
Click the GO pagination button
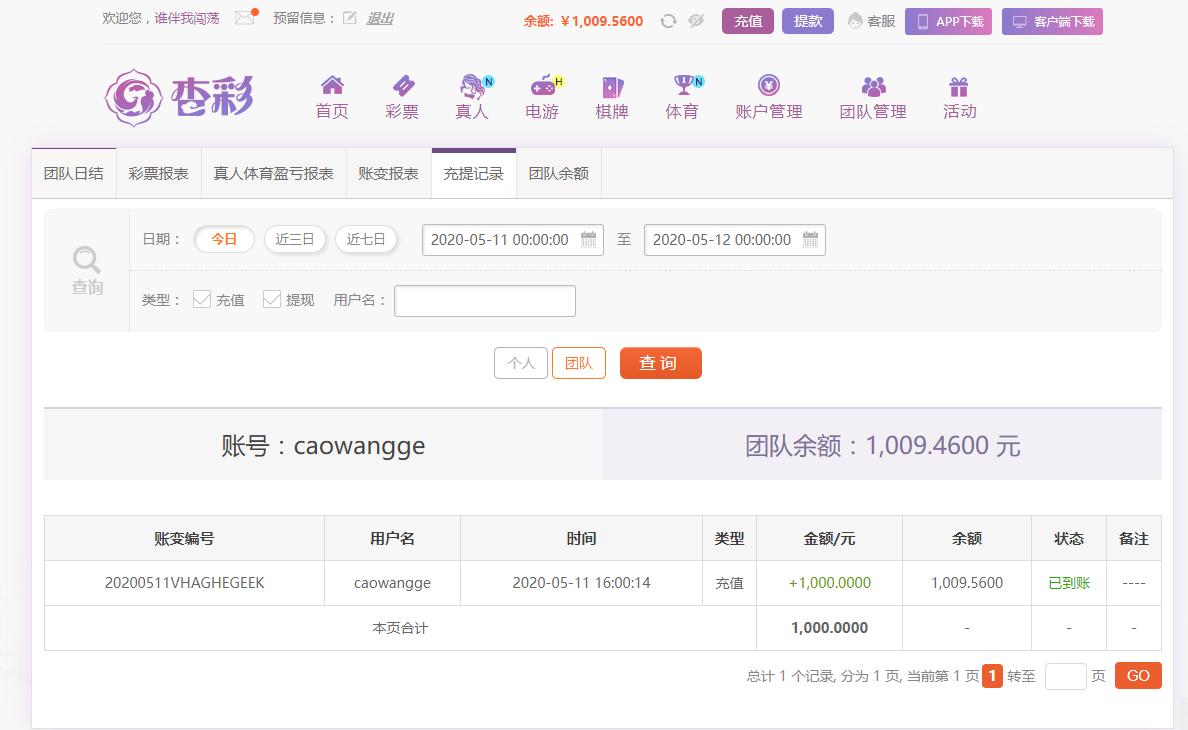pyautogui.click(x=1138, y=675)
